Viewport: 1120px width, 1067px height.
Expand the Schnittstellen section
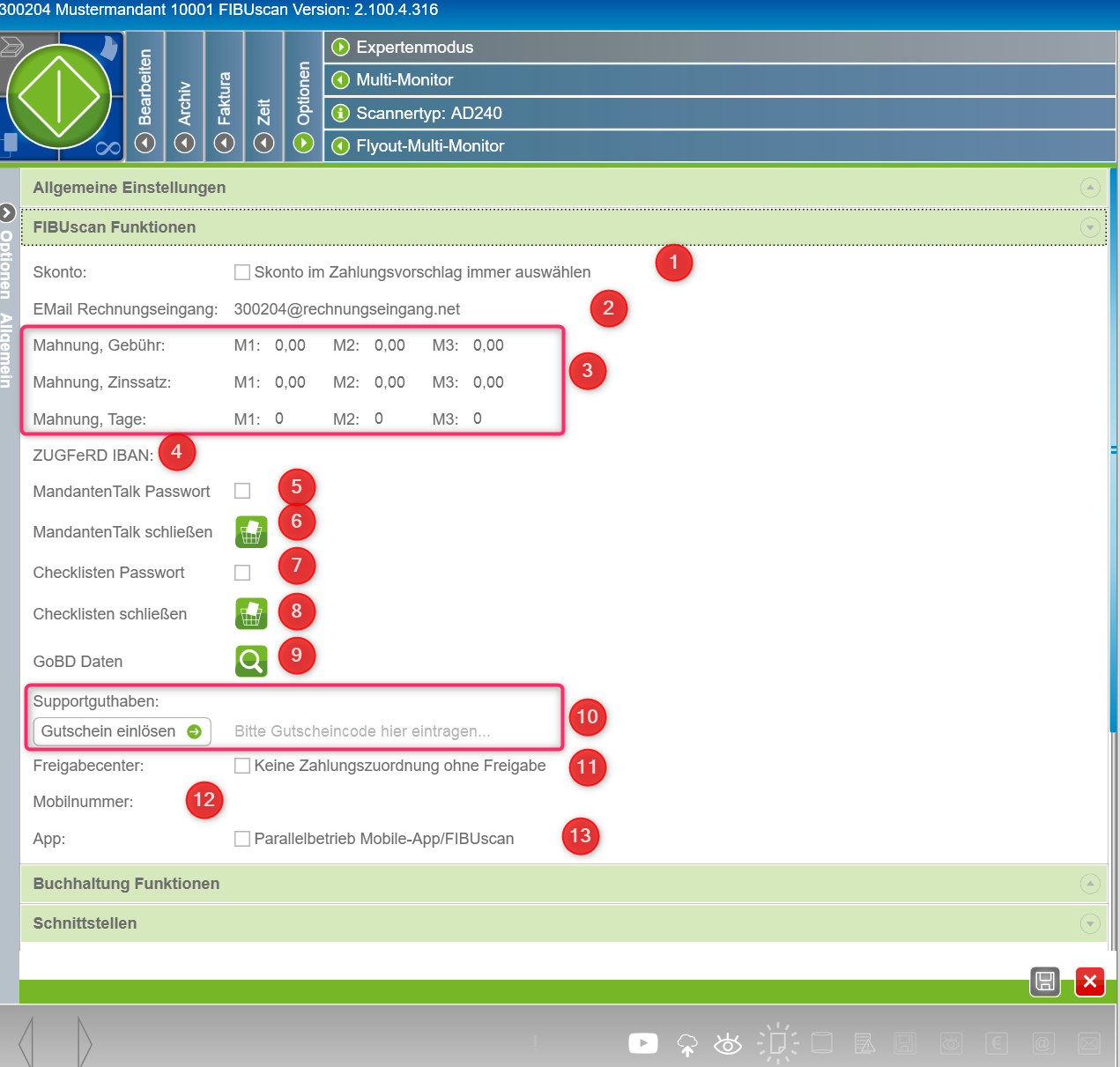tap(1090, 923)
